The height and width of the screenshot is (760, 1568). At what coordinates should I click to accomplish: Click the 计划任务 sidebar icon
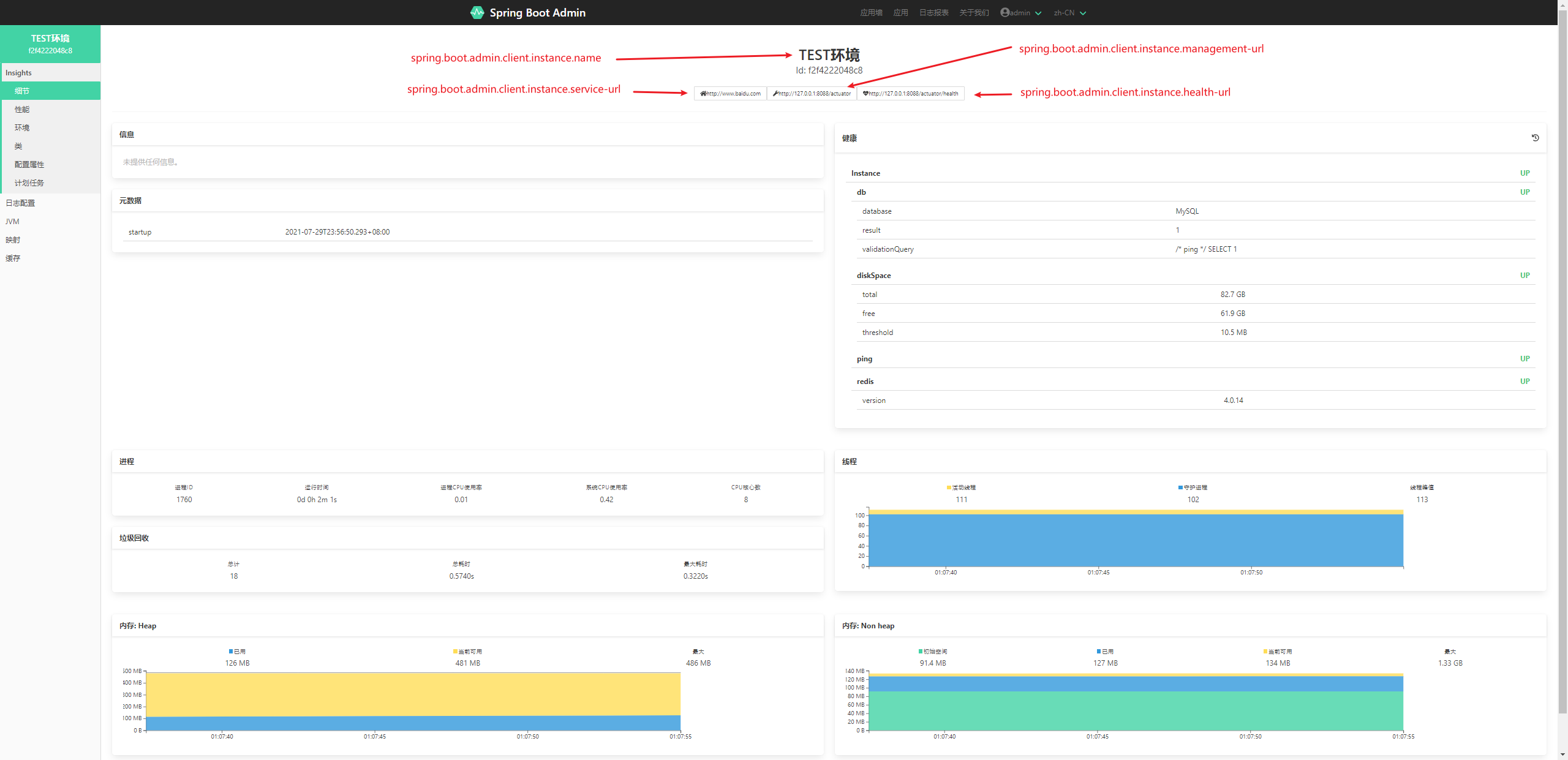pos(29,181)
